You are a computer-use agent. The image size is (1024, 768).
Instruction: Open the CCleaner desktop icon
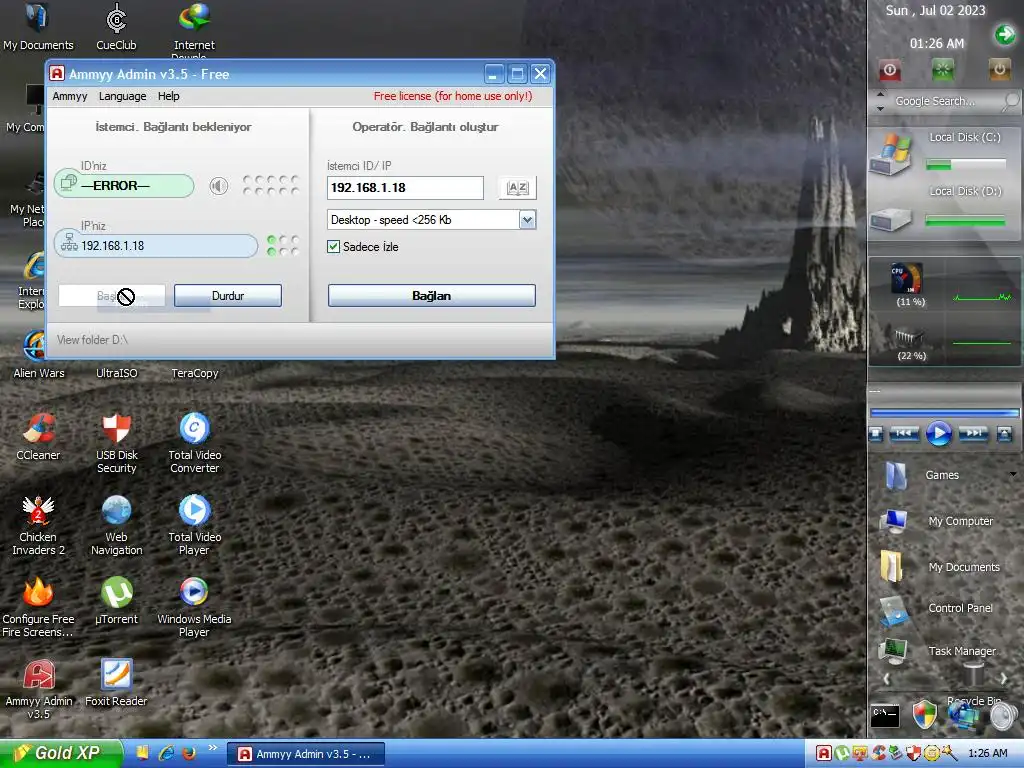pos(38,437)
